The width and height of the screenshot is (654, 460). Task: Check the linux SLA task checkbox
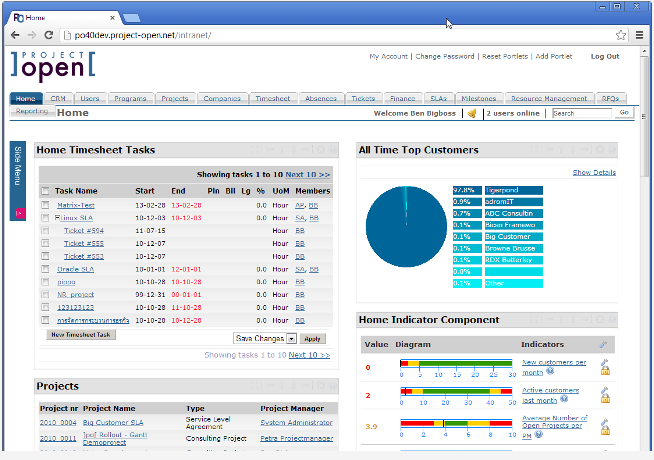pyautogui.click(x=45, y=218)
